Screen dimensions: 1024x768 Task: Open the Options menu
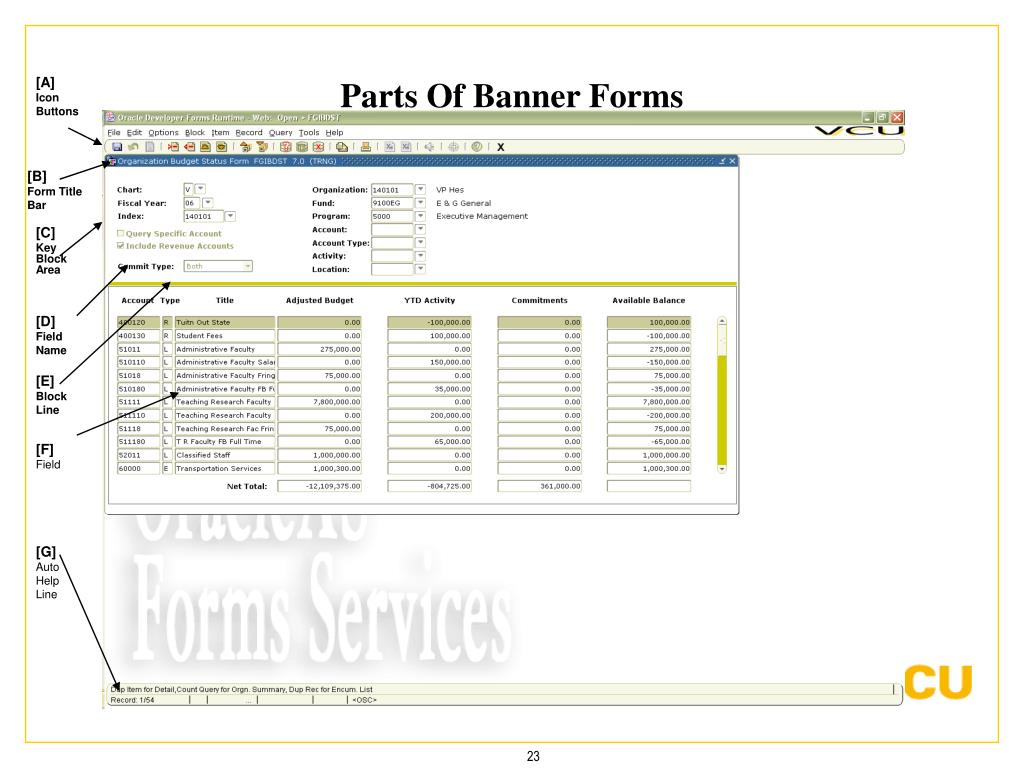tap(163, 133)
